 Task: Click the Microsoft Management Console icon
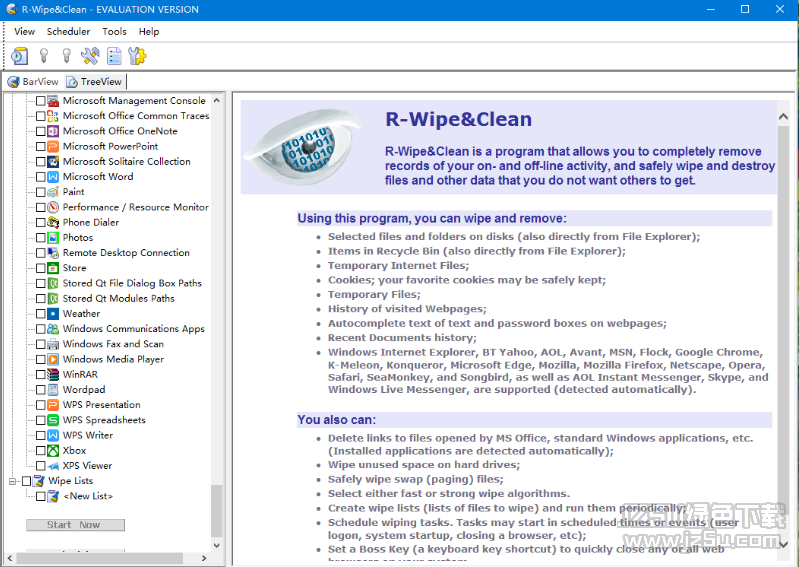[x=53, y=101]
